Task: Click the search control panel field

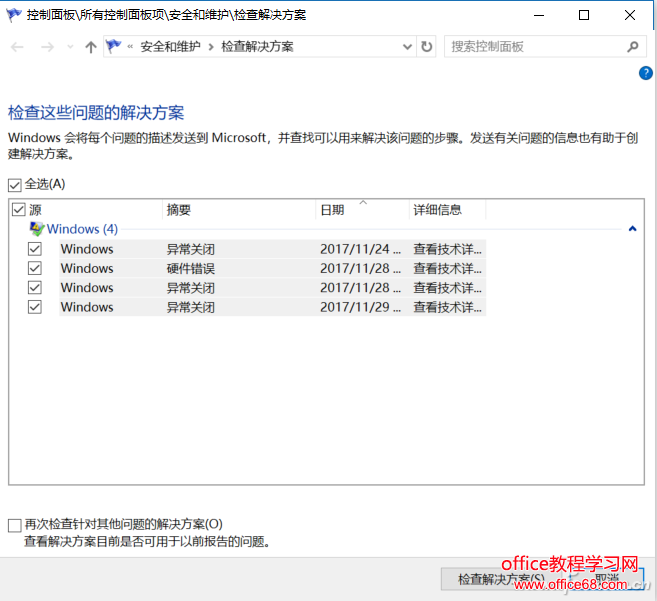Action: [545, 47]
